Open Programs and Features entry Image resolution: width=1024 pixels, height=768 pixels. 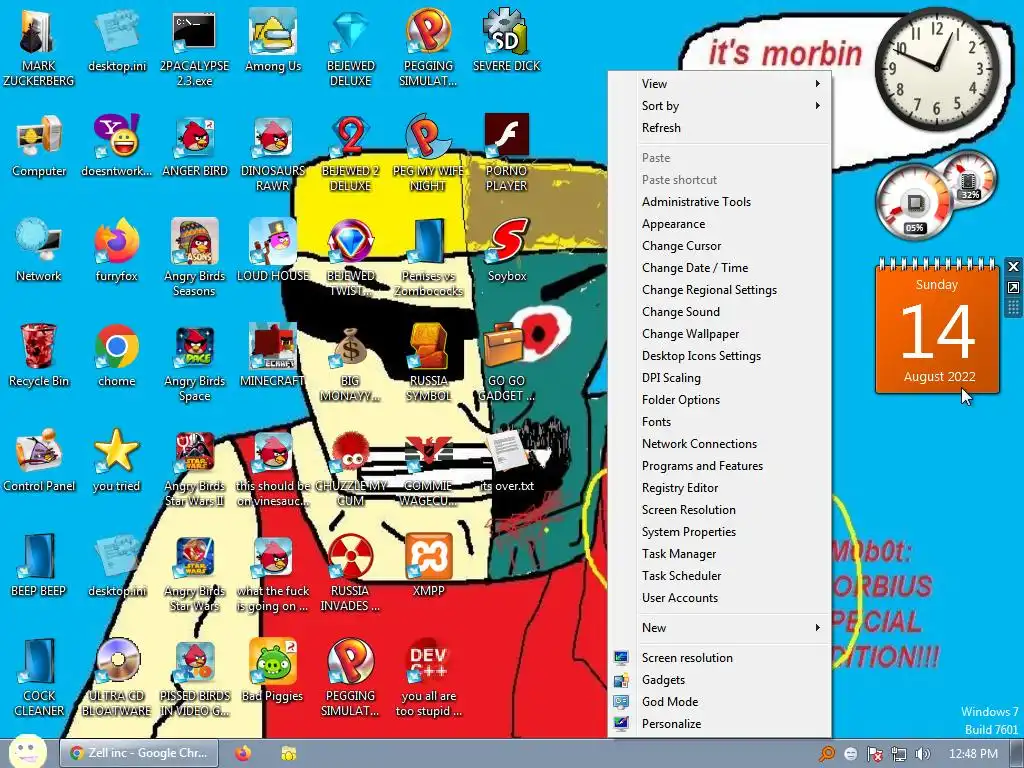pos(720,466)
